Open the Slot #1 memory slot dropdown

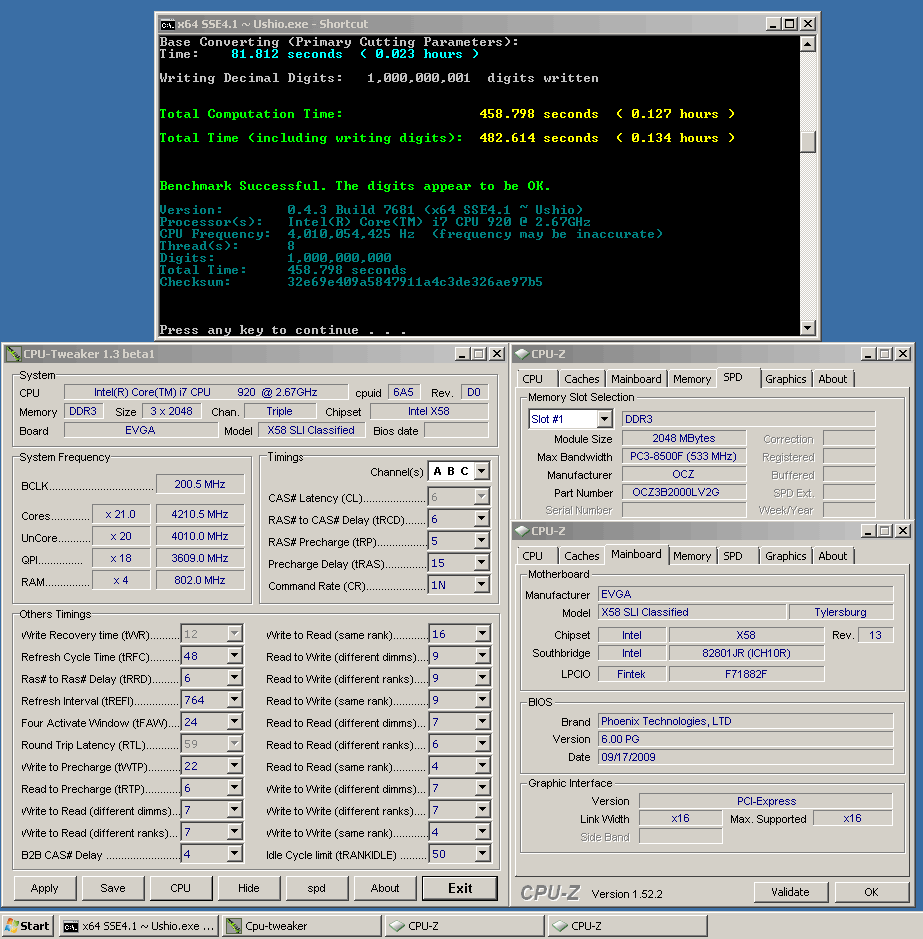point(604,419)
